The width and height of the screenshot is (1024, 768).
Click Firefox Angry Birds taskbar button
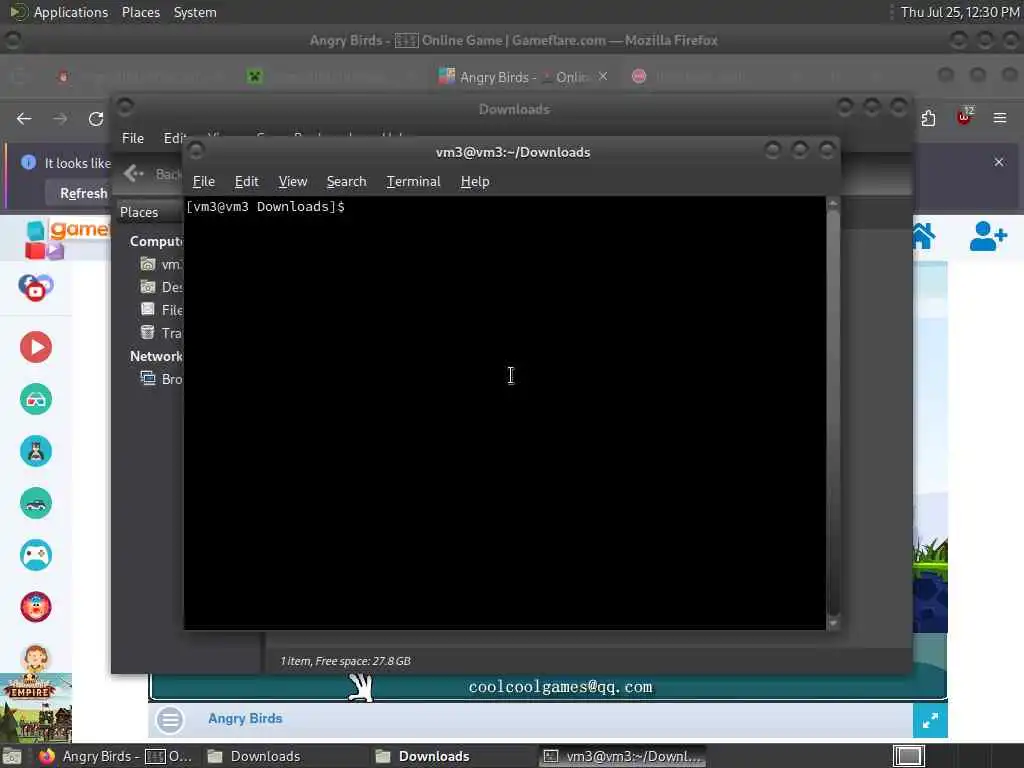(x=115, y=756)
